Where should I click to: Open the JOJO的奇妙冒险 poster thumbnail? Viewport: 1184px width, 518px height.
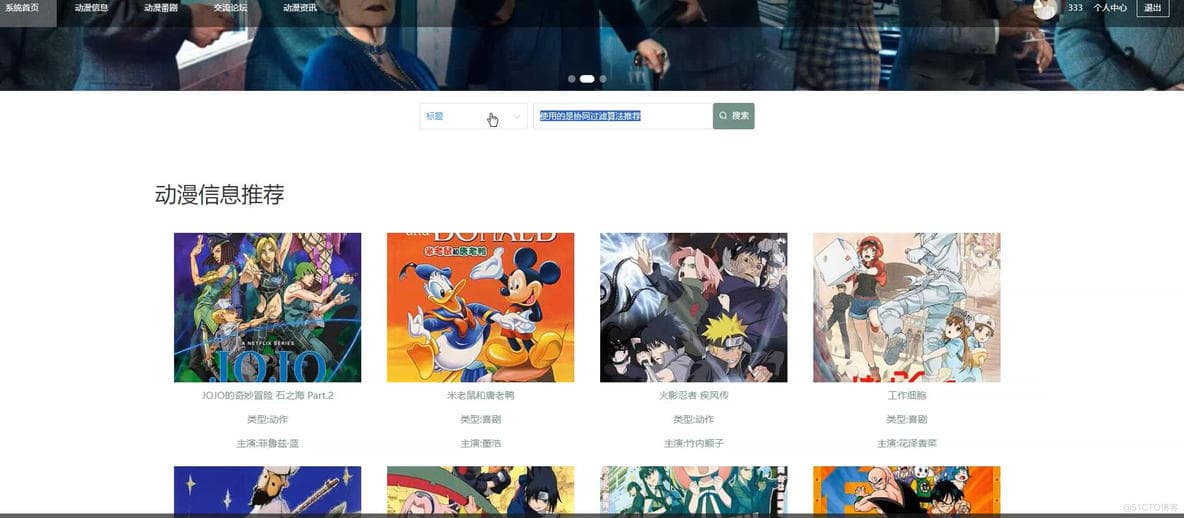(x=267, y=307)
